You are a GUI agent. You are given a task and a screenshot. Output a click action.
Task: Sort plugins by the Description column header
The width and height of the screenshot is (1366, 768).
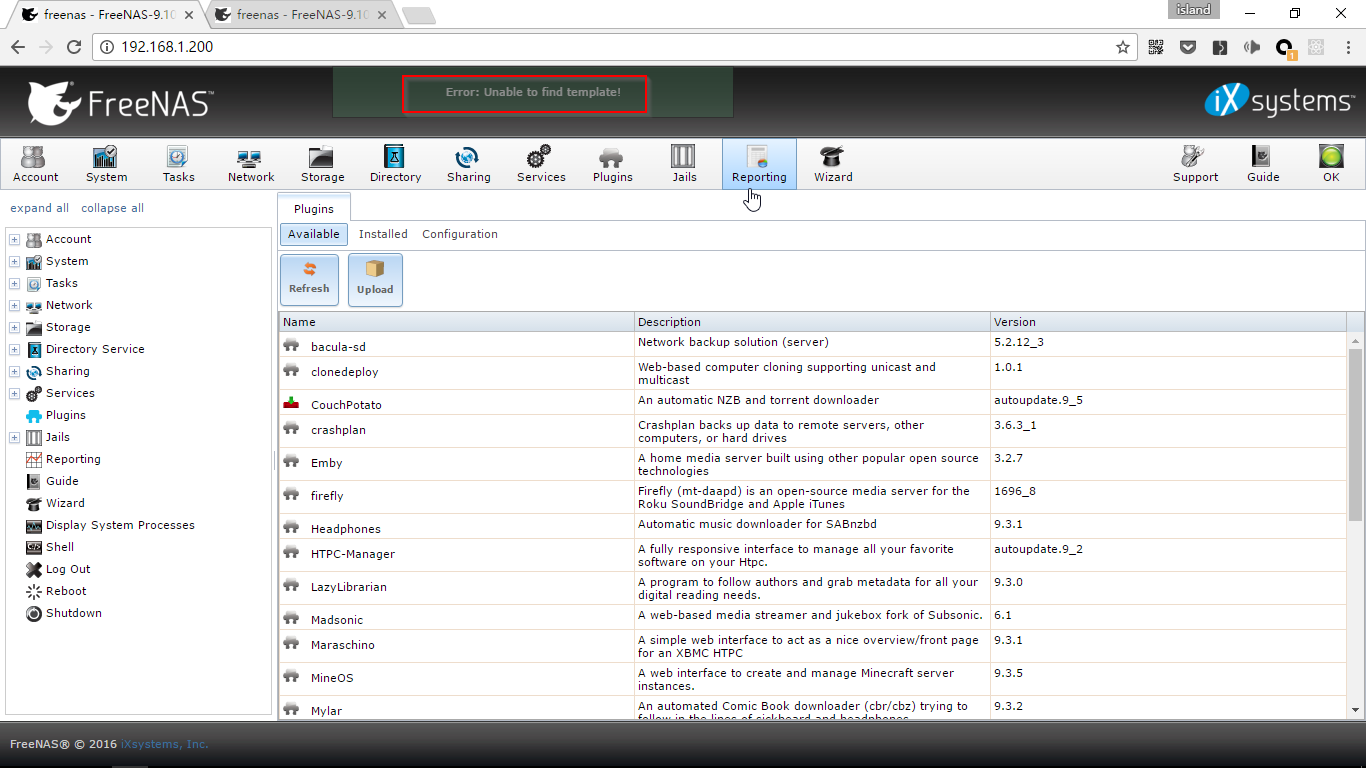click(x=812, y=322)
